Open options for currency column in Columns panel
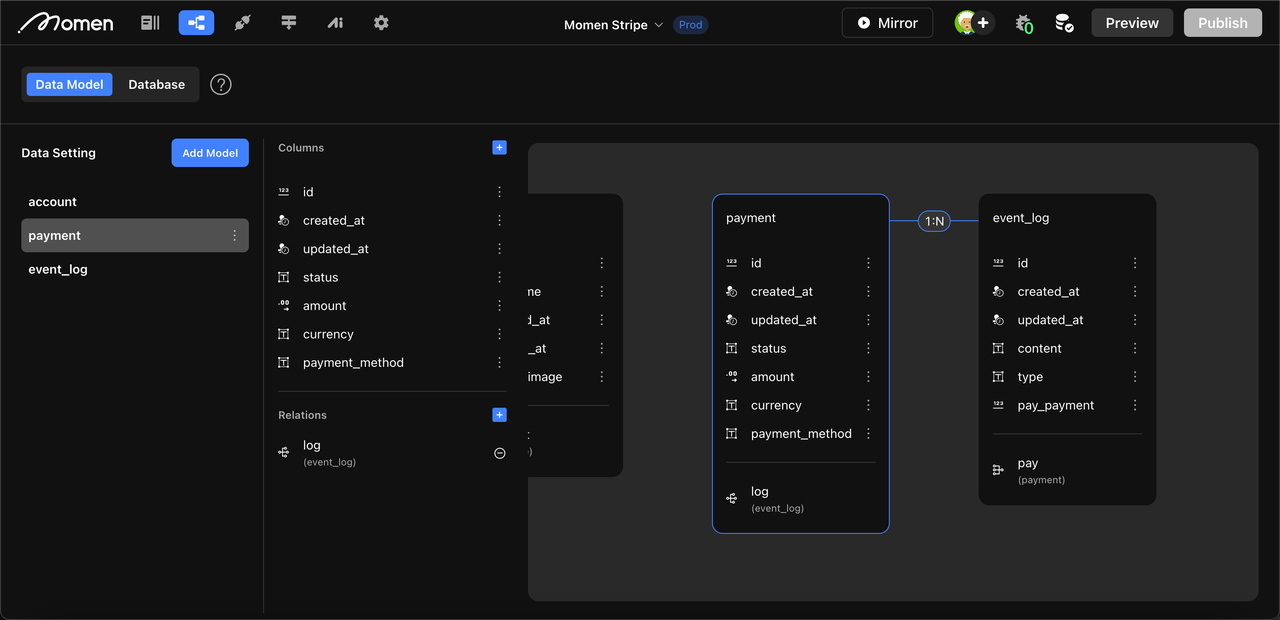1280x620 pixels. click(x=500, y=335)
